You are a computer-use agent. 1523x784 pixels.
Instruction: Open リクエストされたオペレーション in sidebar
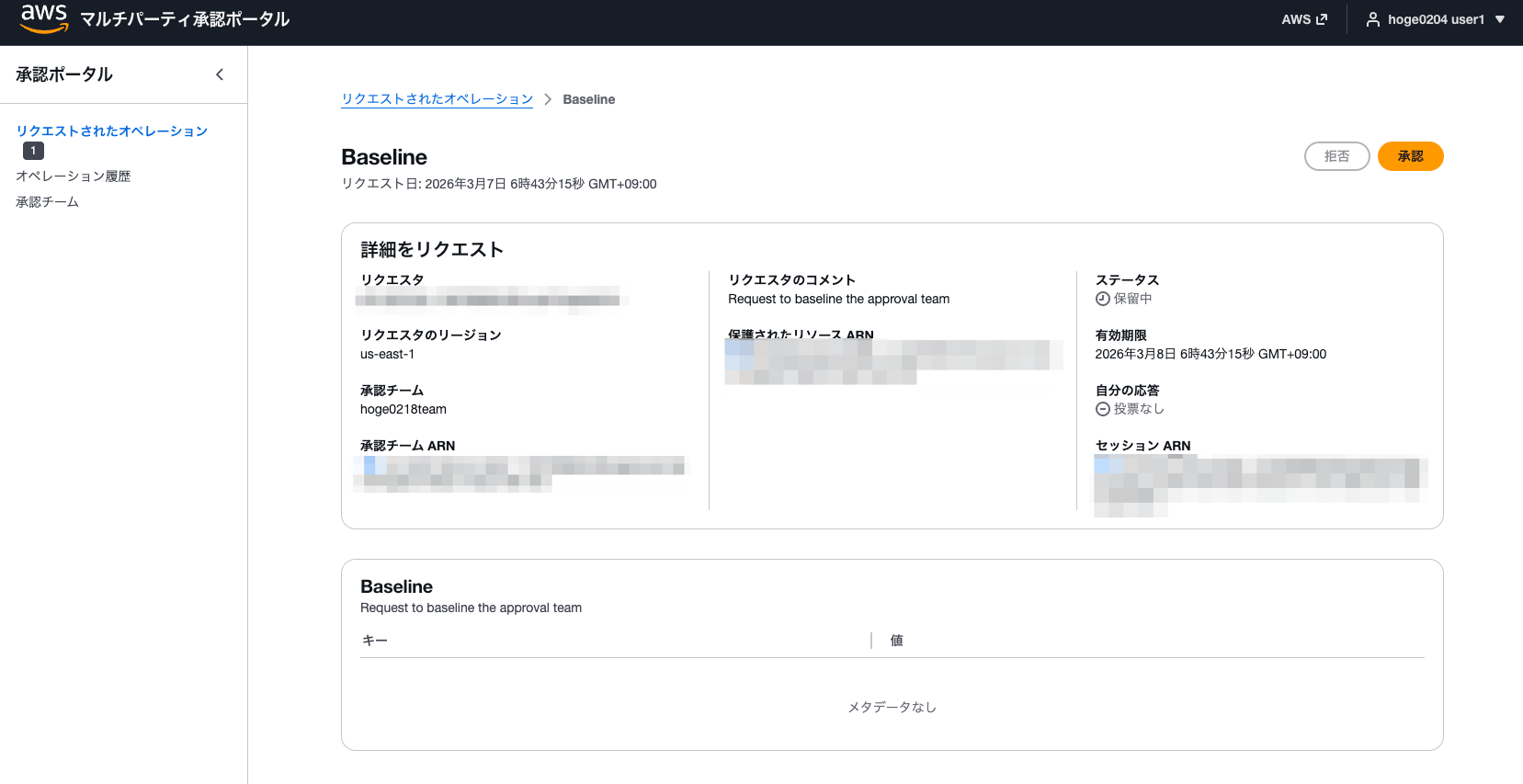tap(111, 131)
